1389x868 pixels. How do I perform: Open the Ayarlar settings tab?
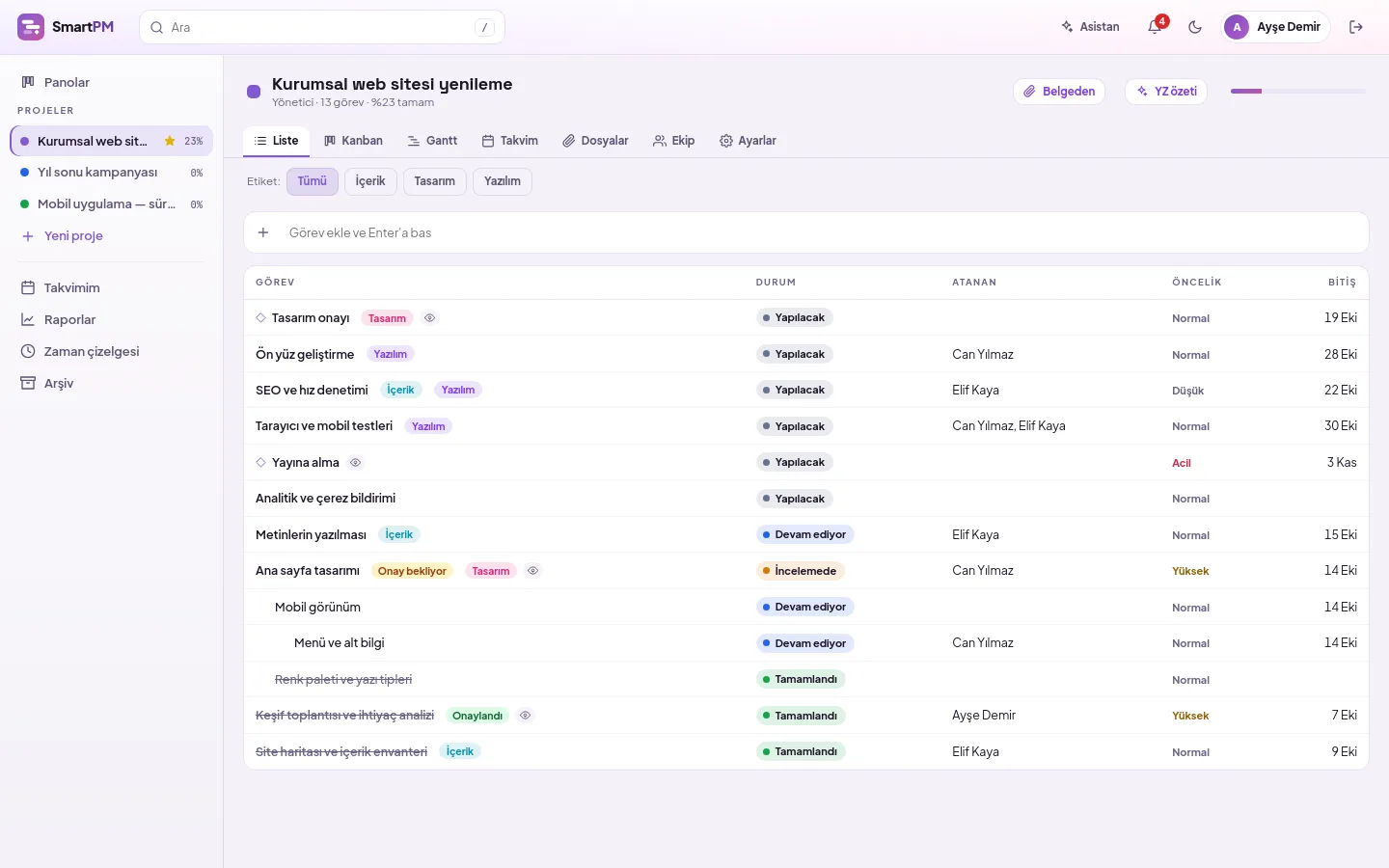pos(748,141)
